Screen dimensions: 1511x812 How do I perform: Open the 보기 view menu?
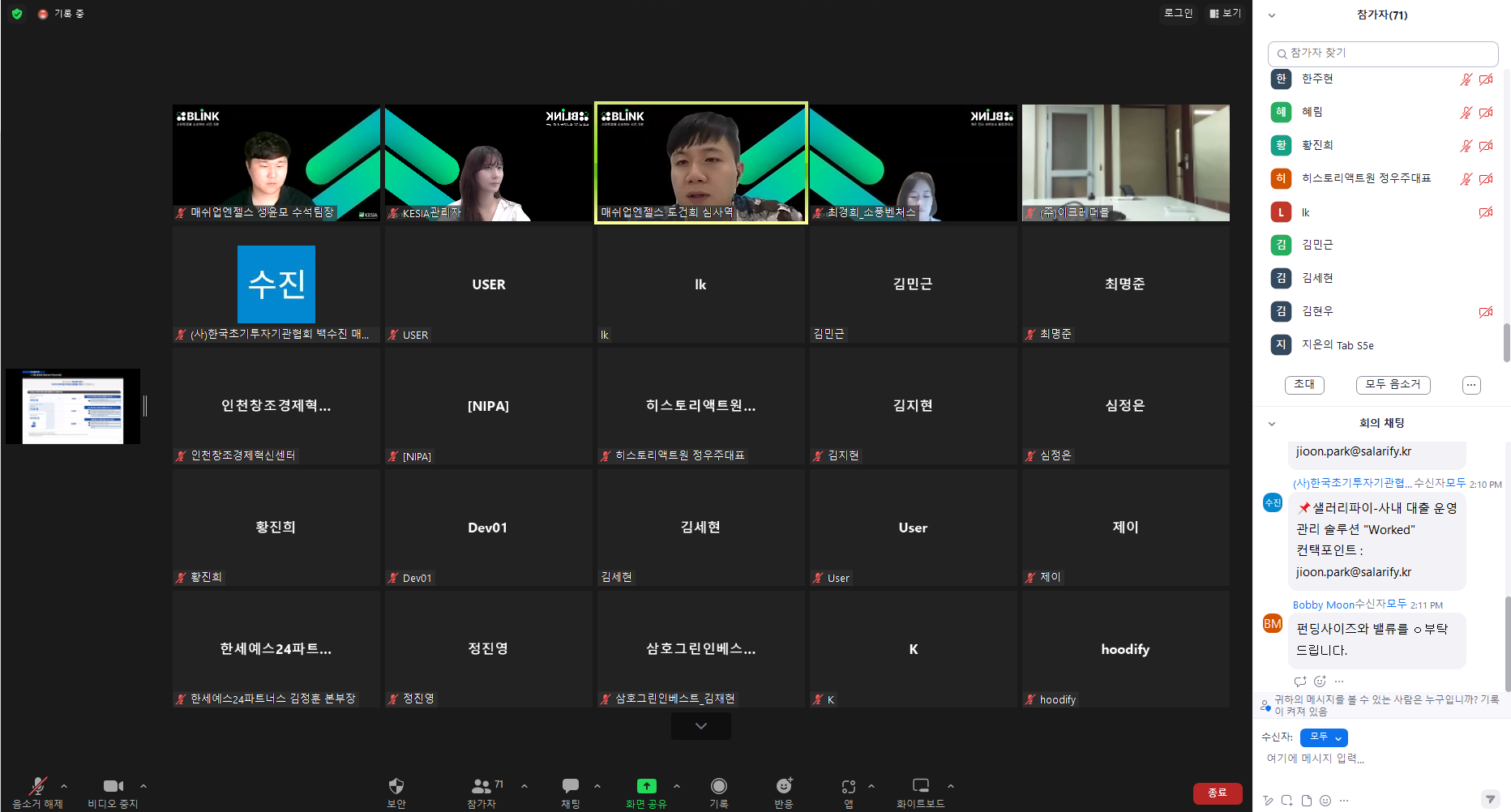1225,14
